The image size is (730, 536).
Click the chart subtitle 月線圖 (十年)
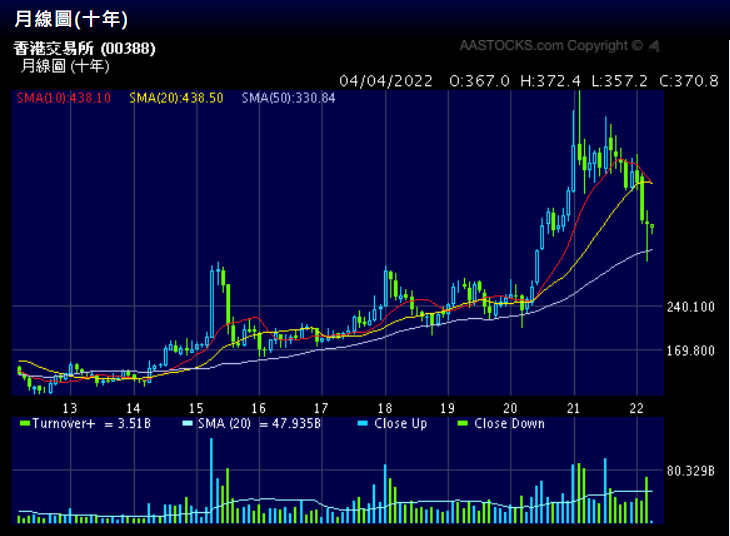point(65,66)
